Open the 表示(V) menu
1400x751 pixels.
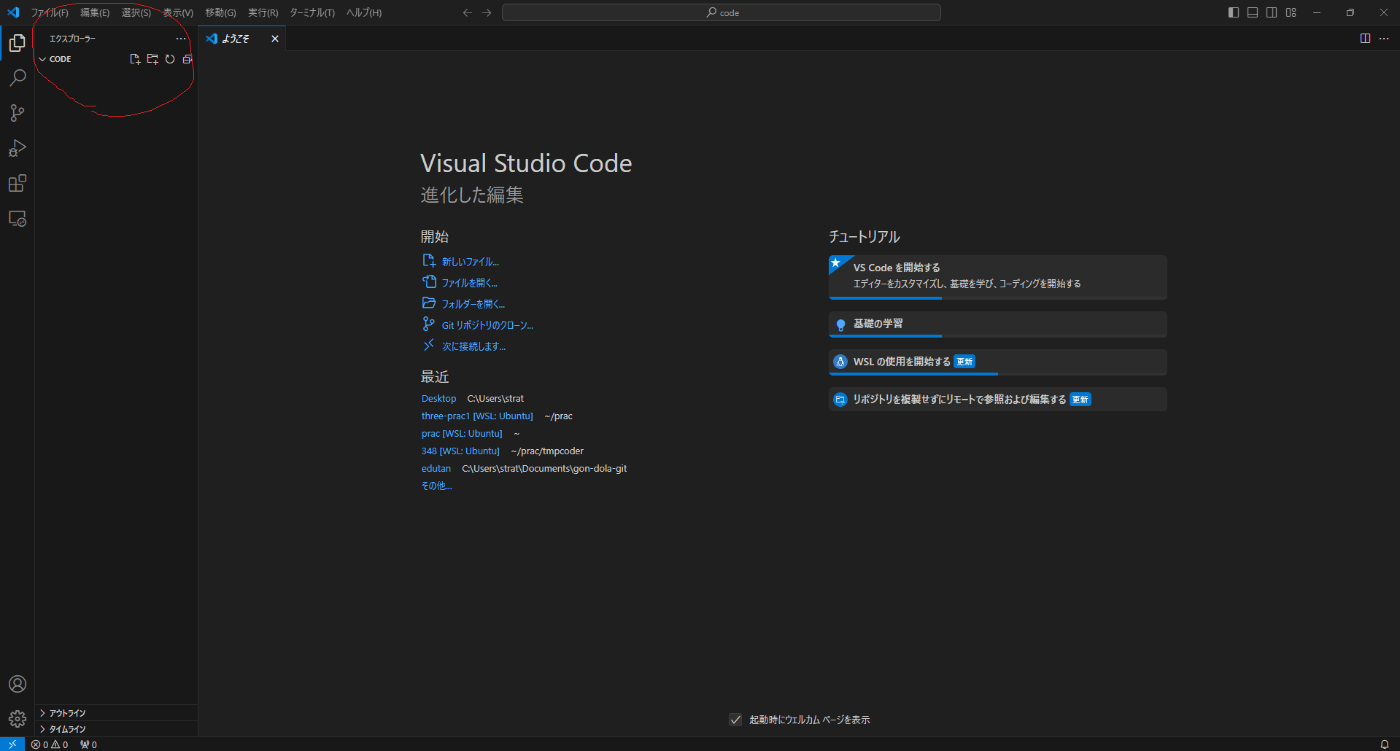178,12
